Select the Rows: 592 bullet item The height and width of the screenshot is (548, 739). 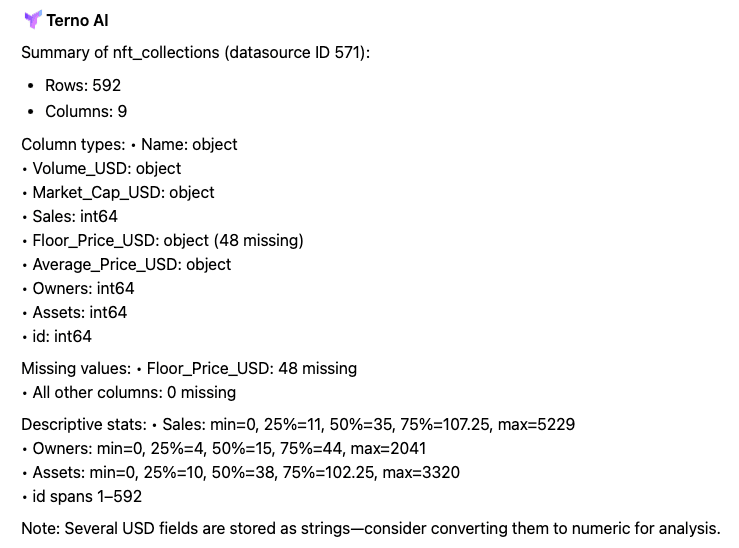[83, 86]
